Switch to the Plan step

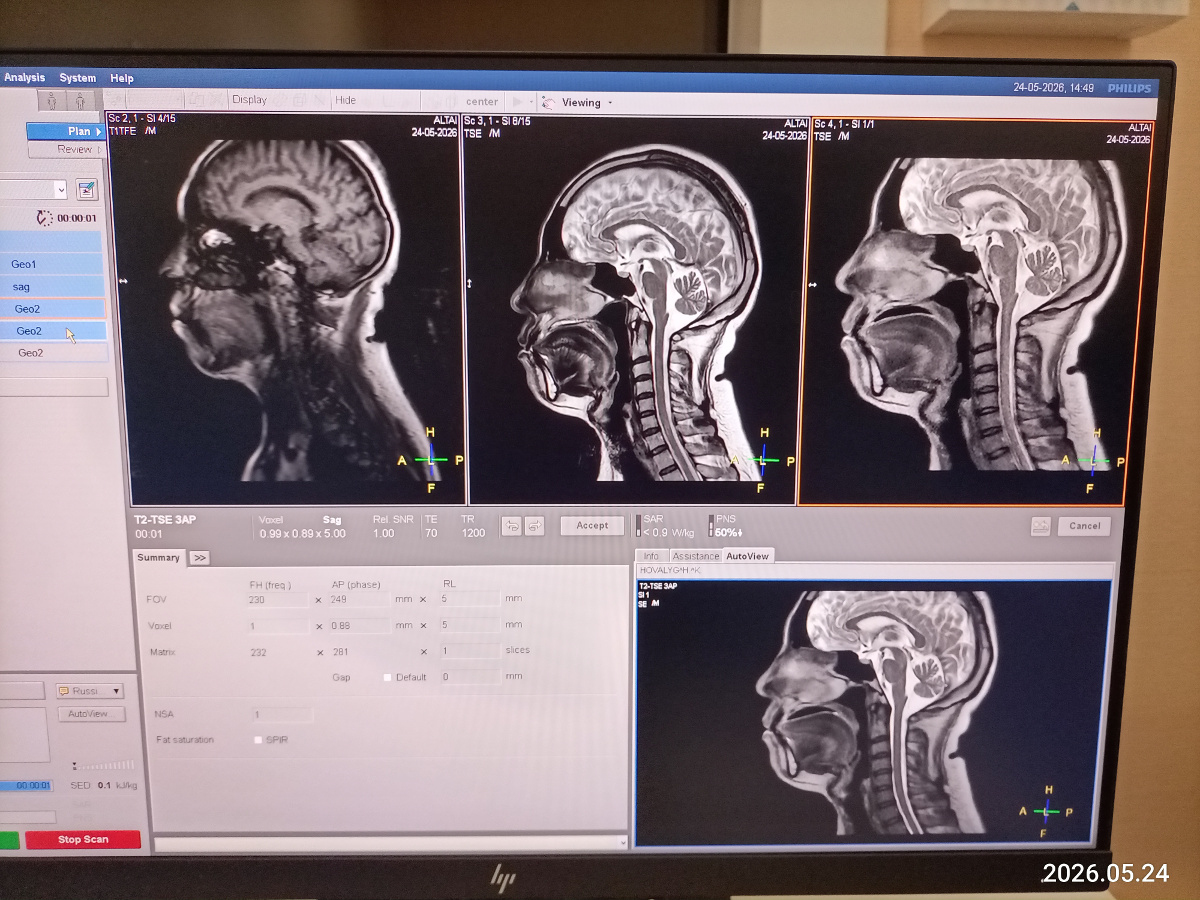pos(65,131)
